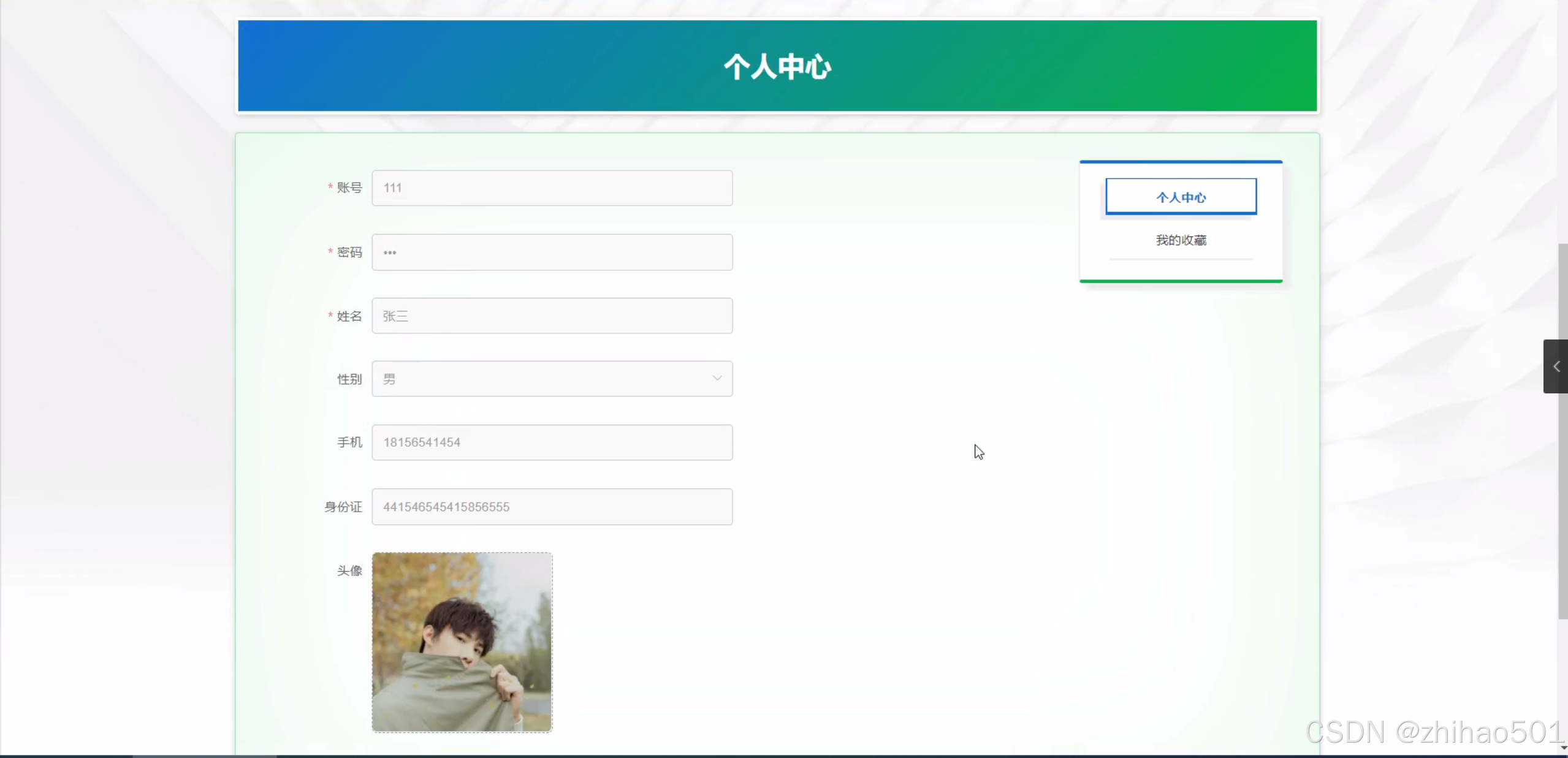Screen dimensions: 1568x758
Task: Click the scrollbar down arrow at bottom right
Action: coord(1563,748)
